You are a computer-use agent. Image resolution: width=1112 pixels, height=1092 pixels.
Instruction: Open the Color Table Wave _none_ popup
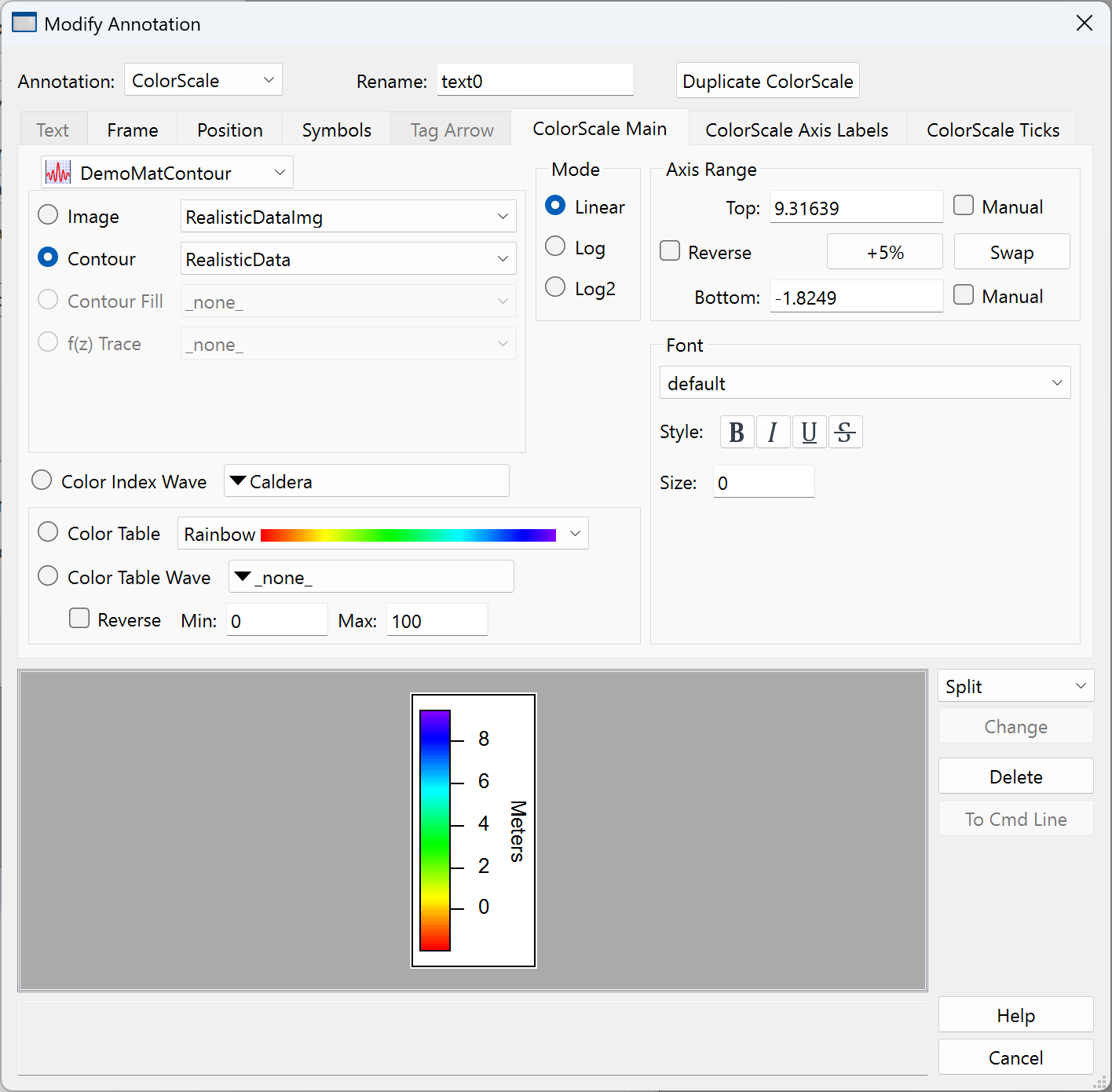point(371,577)
